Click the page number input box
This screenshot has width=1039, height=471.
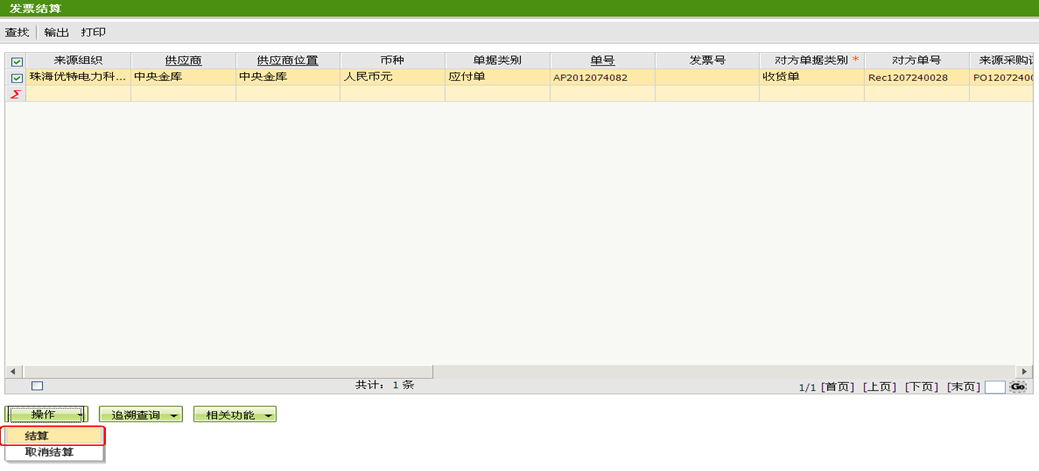tap(995, 387)
